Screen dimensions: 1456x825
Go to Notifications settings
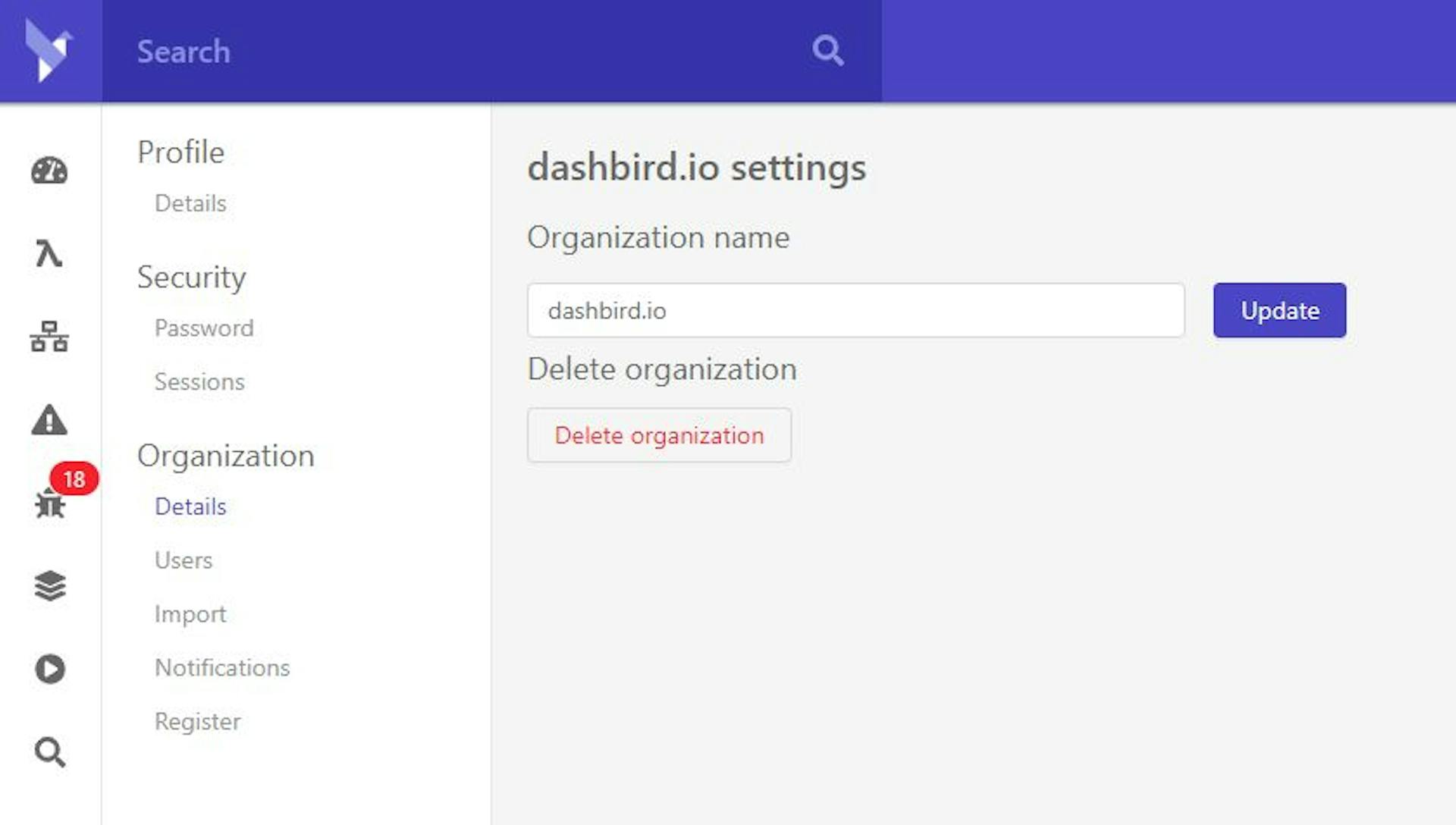pos(222,668)
